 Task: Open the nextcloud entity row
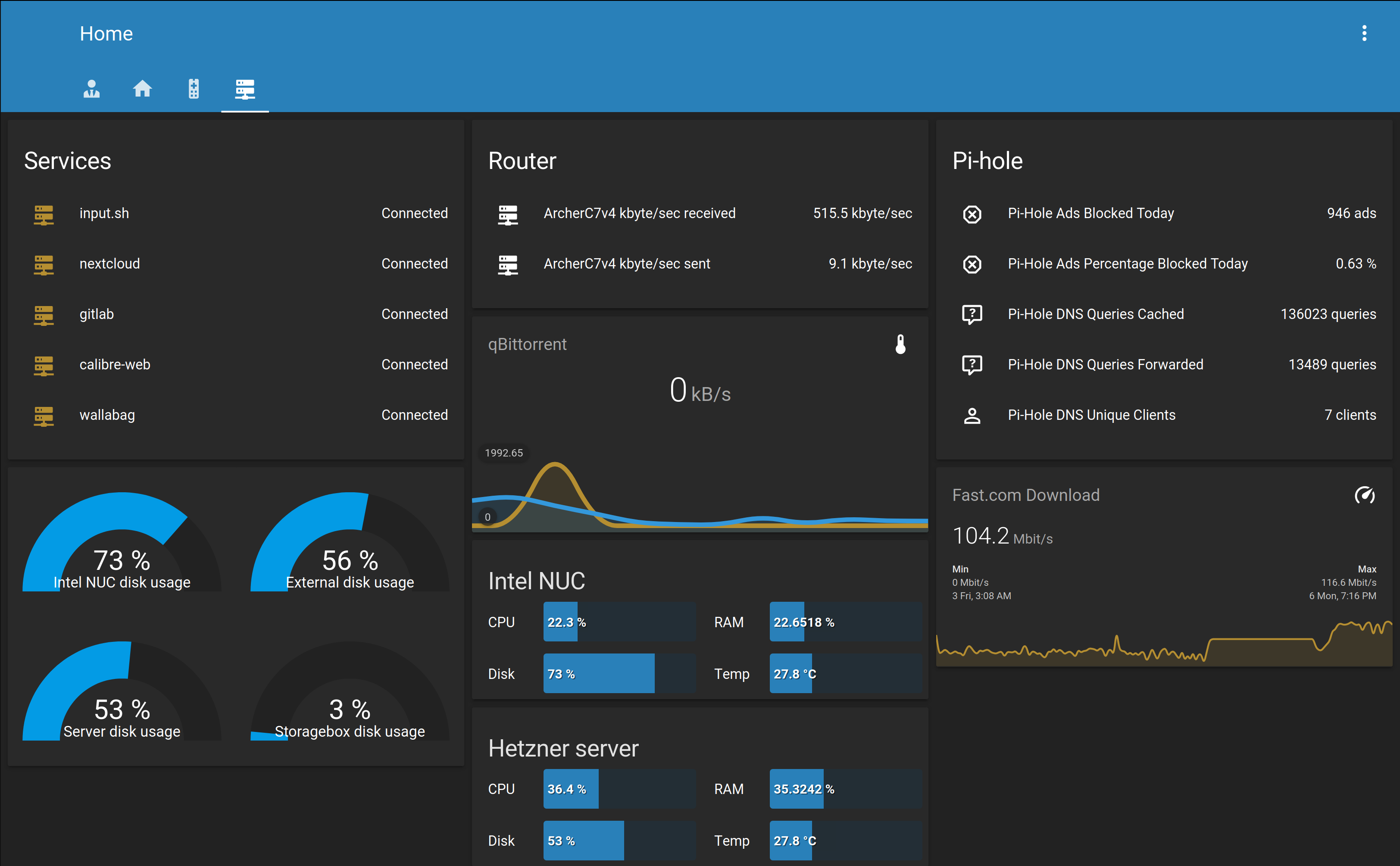pos(236,264)
